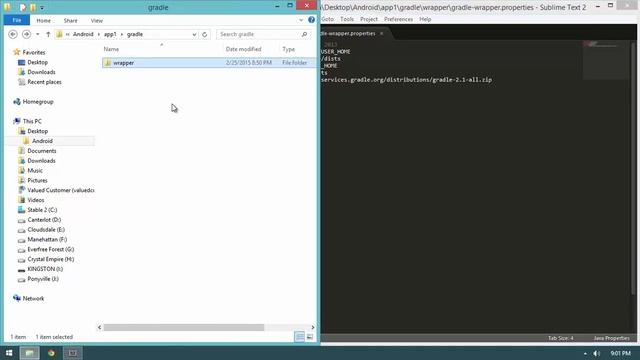Open Project menu in Sublime Text
The image size is (640, 360).
tap(369, 19)
